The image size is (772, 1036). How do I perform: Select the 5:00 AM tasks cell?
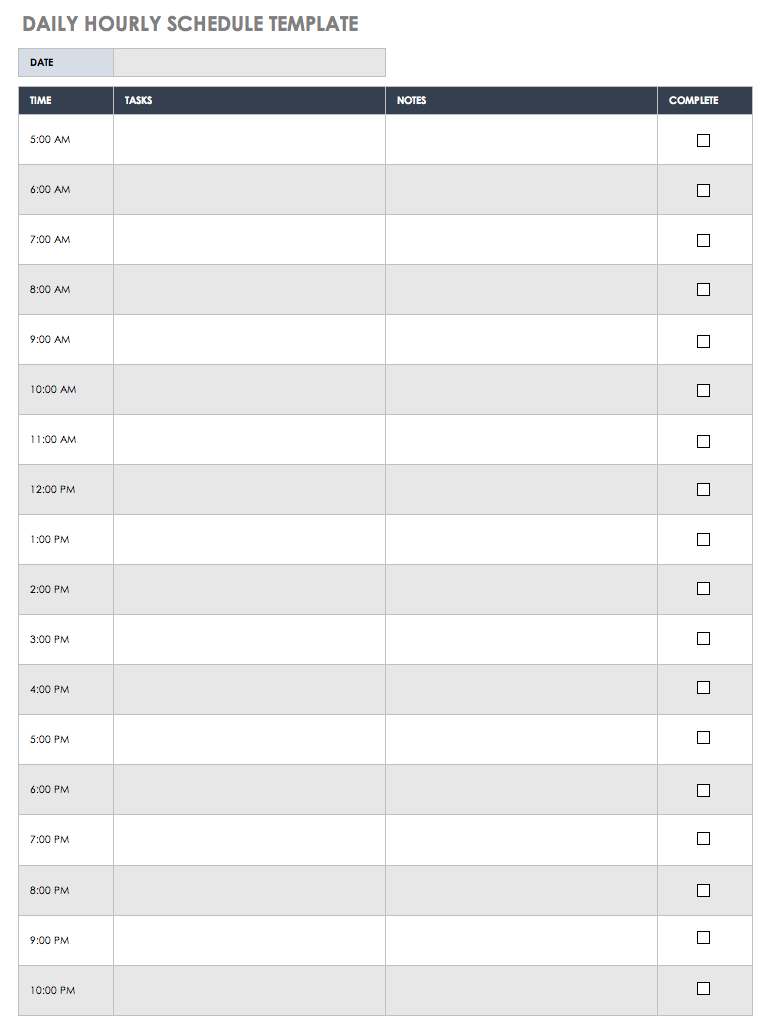pyautogui.click(x=249, y=140)
